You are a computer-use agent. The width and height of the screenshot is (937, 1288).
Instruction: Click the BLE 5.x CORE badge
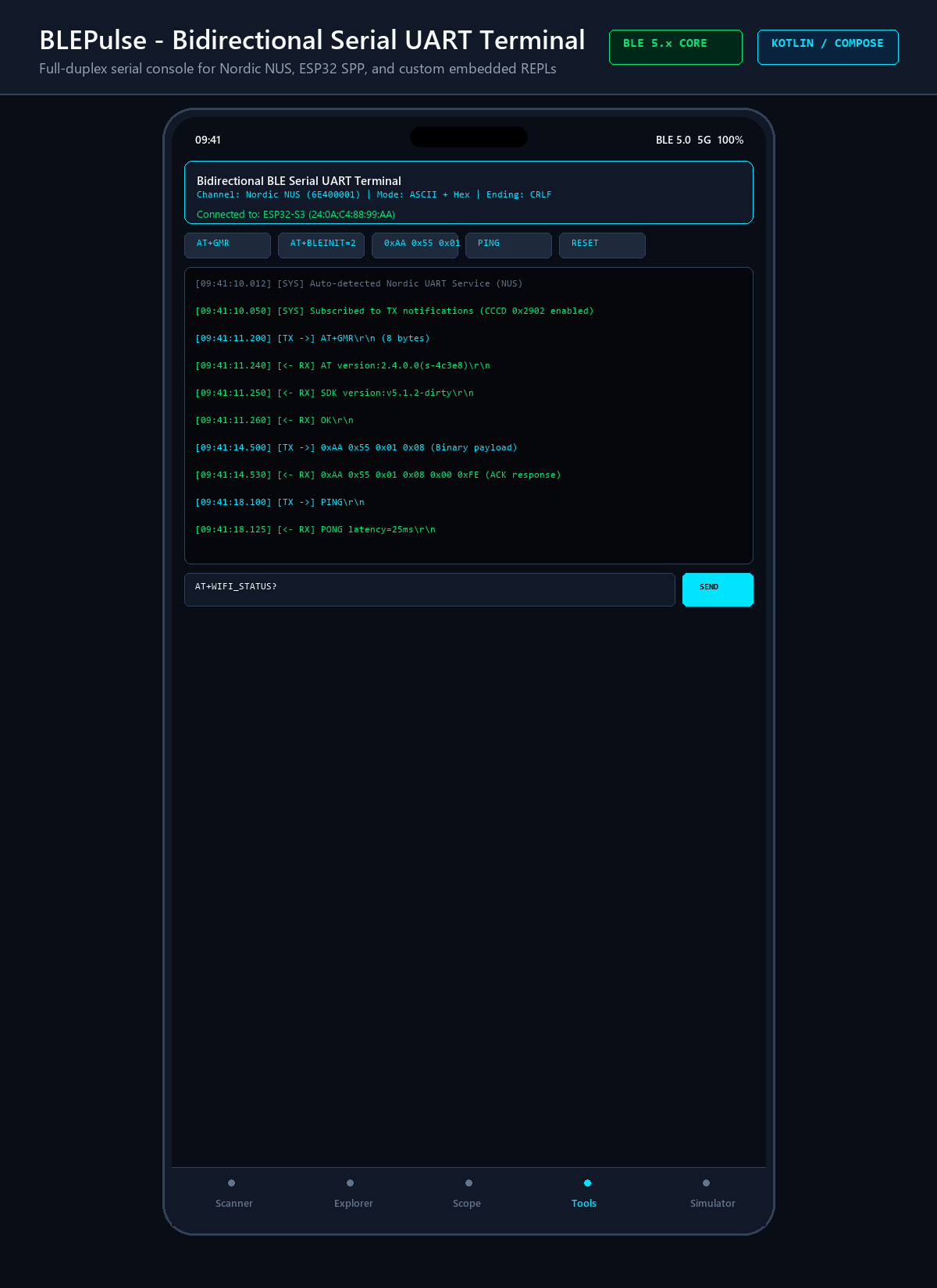click(675, 47)
